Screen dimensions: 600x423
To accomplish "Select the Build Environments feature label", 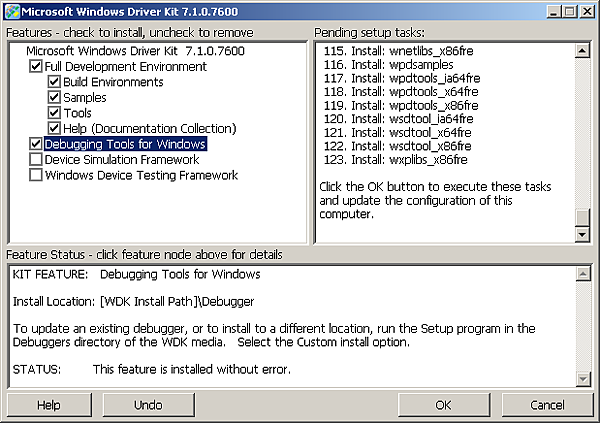I will click(113, 82).
